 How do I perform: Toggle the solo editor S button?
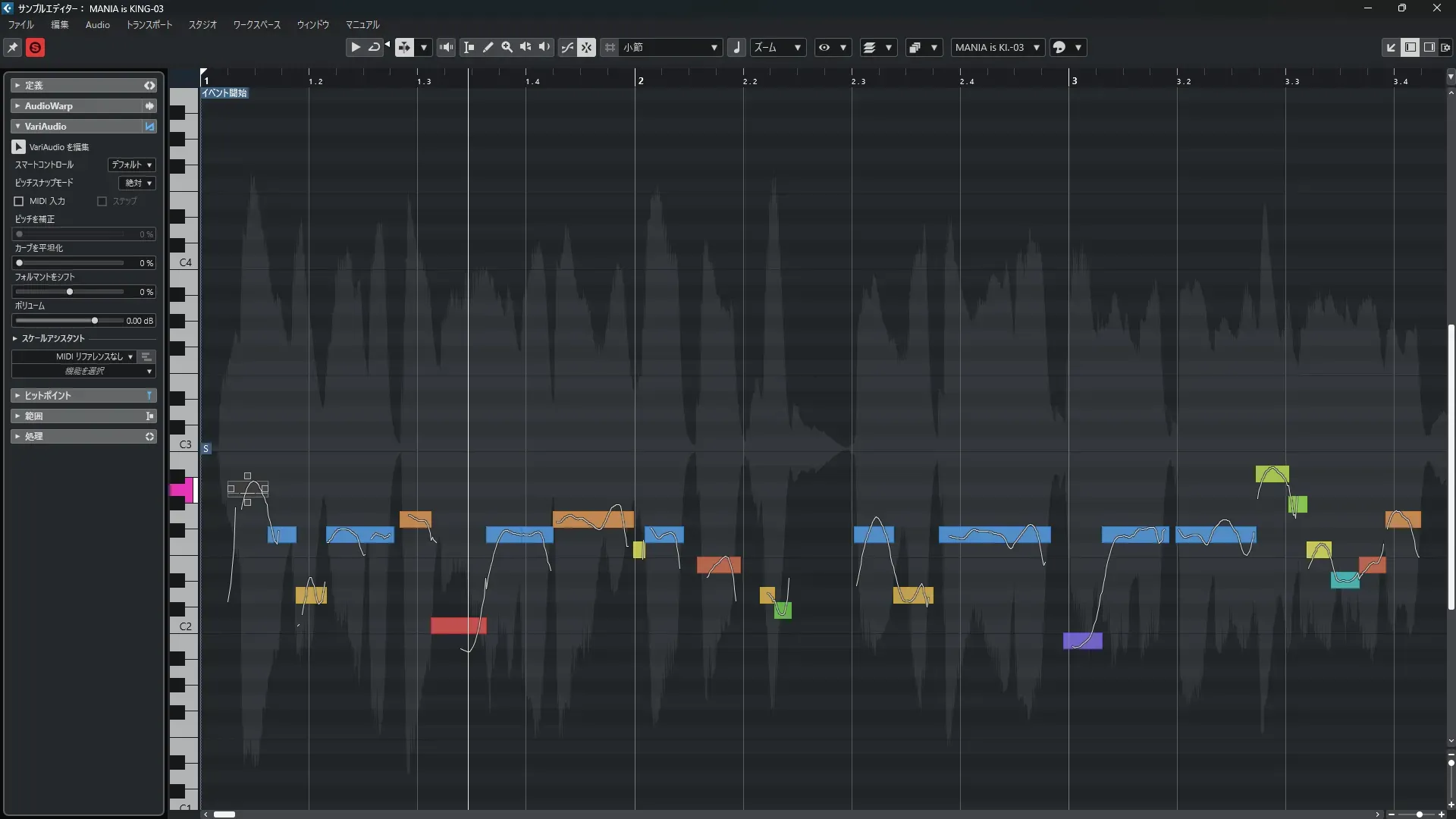pyautogui.click(x=35, y=48)
